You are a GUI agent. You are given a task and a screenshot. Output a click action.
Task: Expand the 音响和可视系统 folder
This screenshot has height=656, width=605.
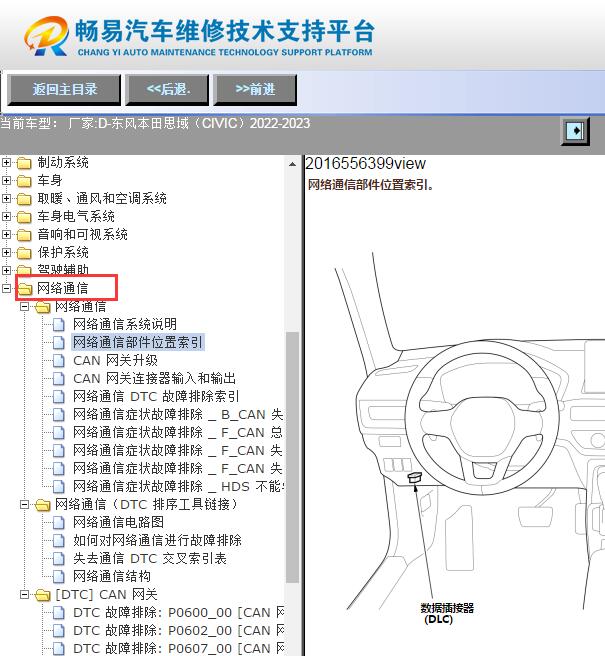(x=6, y=234)
